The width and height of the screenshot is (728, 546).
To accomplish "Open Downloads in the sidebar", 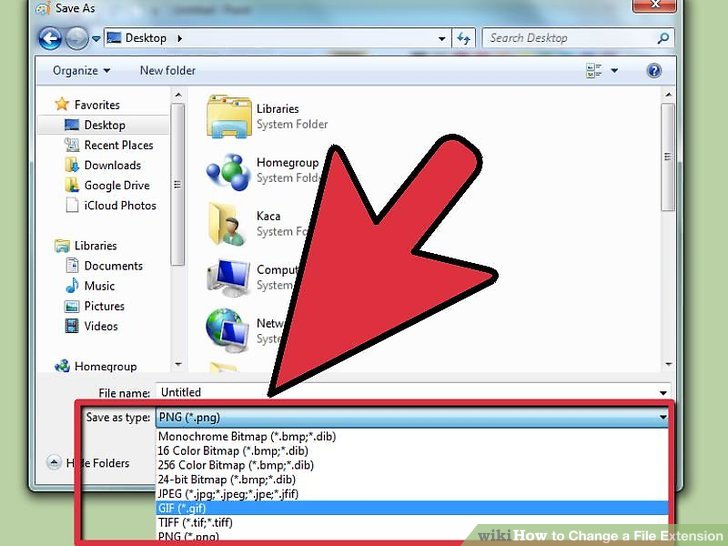I will 112,165.
